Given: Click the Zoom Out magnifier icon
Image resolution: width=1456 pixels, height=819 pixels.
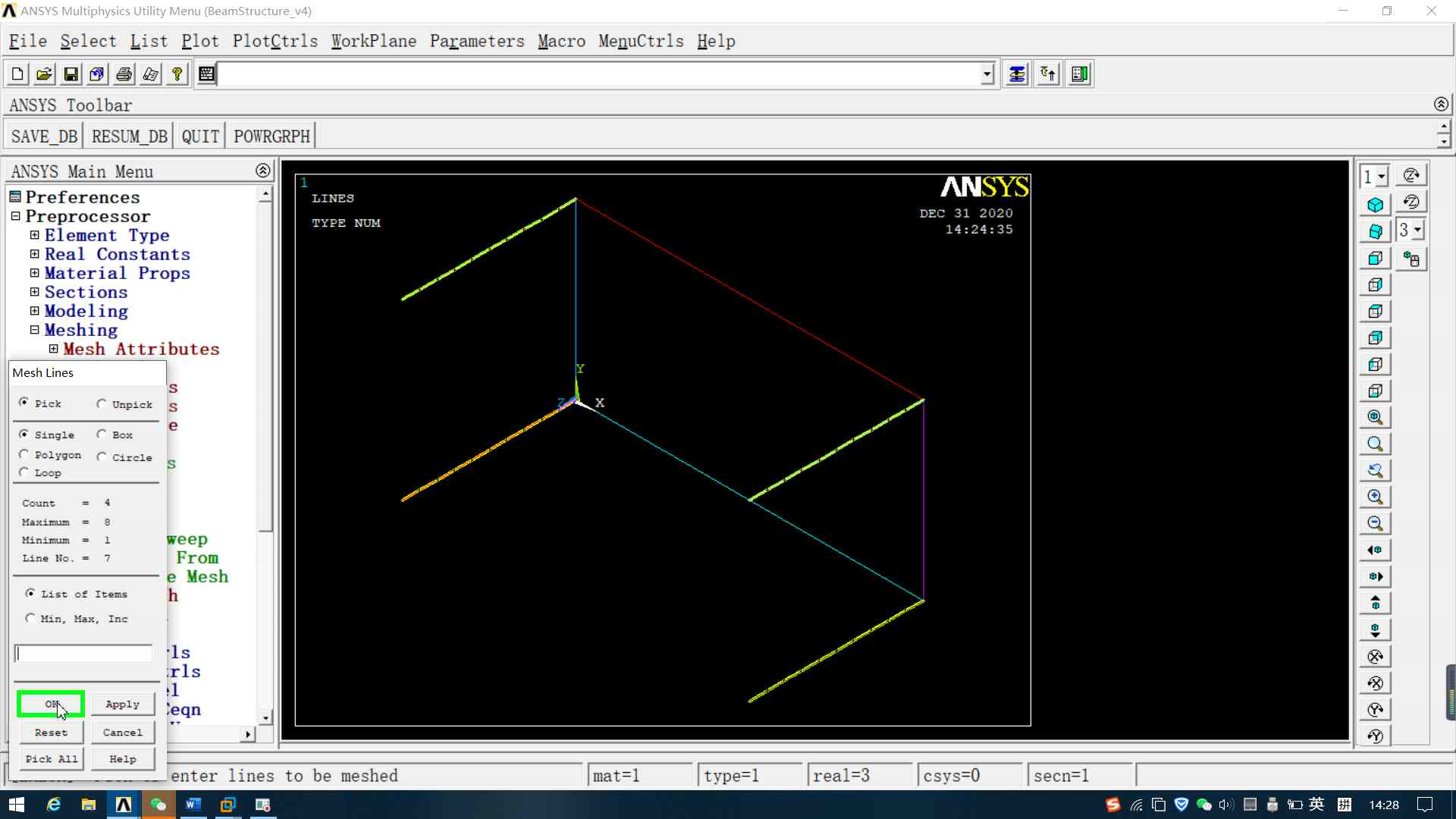Looking at the screenshot, I should (1375, 523).
